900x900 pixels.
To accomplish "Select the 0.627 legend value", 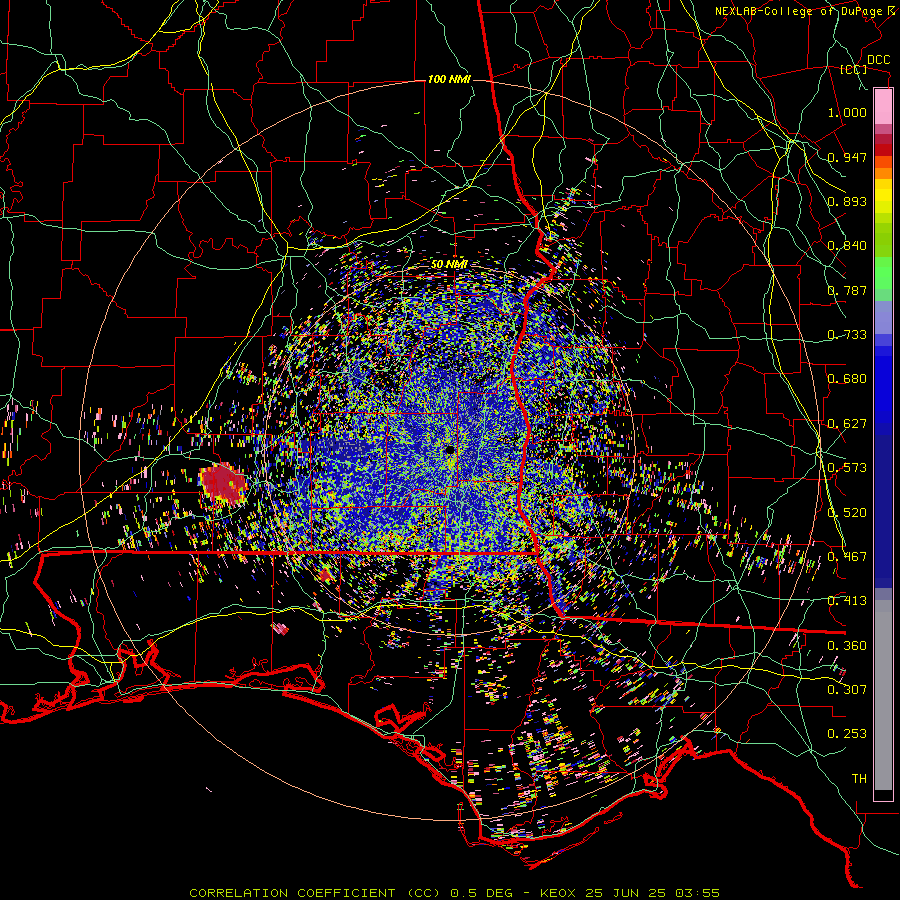I will pyautogui.click(x=847, y=424).
